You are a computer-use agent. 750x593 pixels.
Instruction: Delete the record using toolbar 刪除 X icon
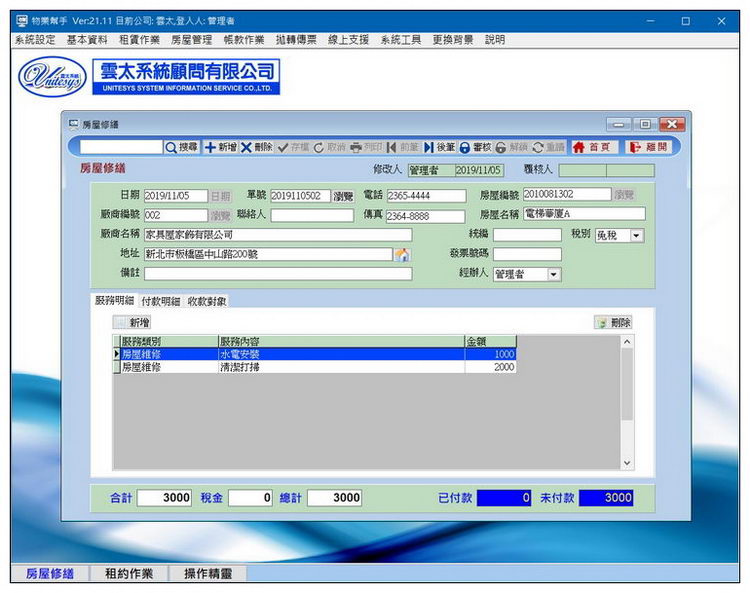click(256, 147)
